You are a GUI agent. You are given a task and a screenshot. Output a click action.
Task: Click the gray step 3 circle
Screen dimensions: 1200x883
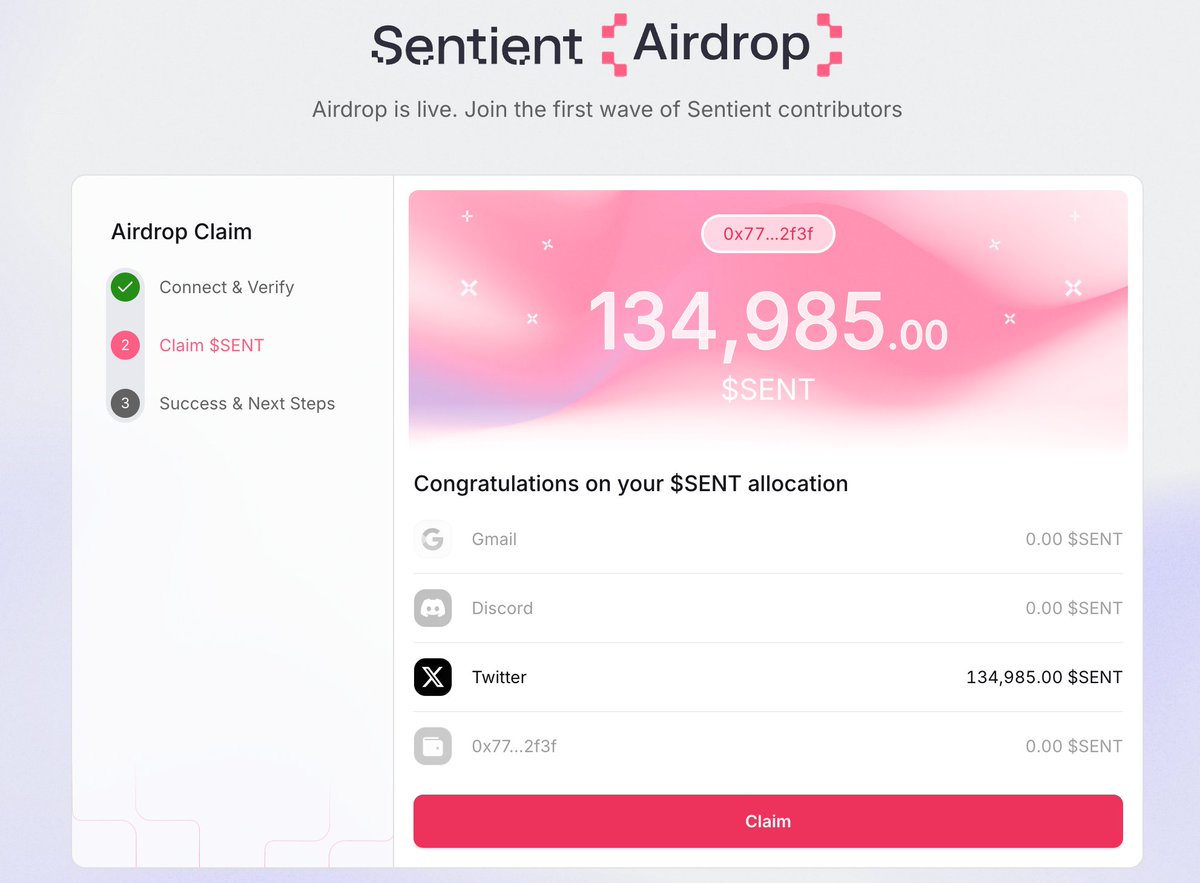coord(125,403)
